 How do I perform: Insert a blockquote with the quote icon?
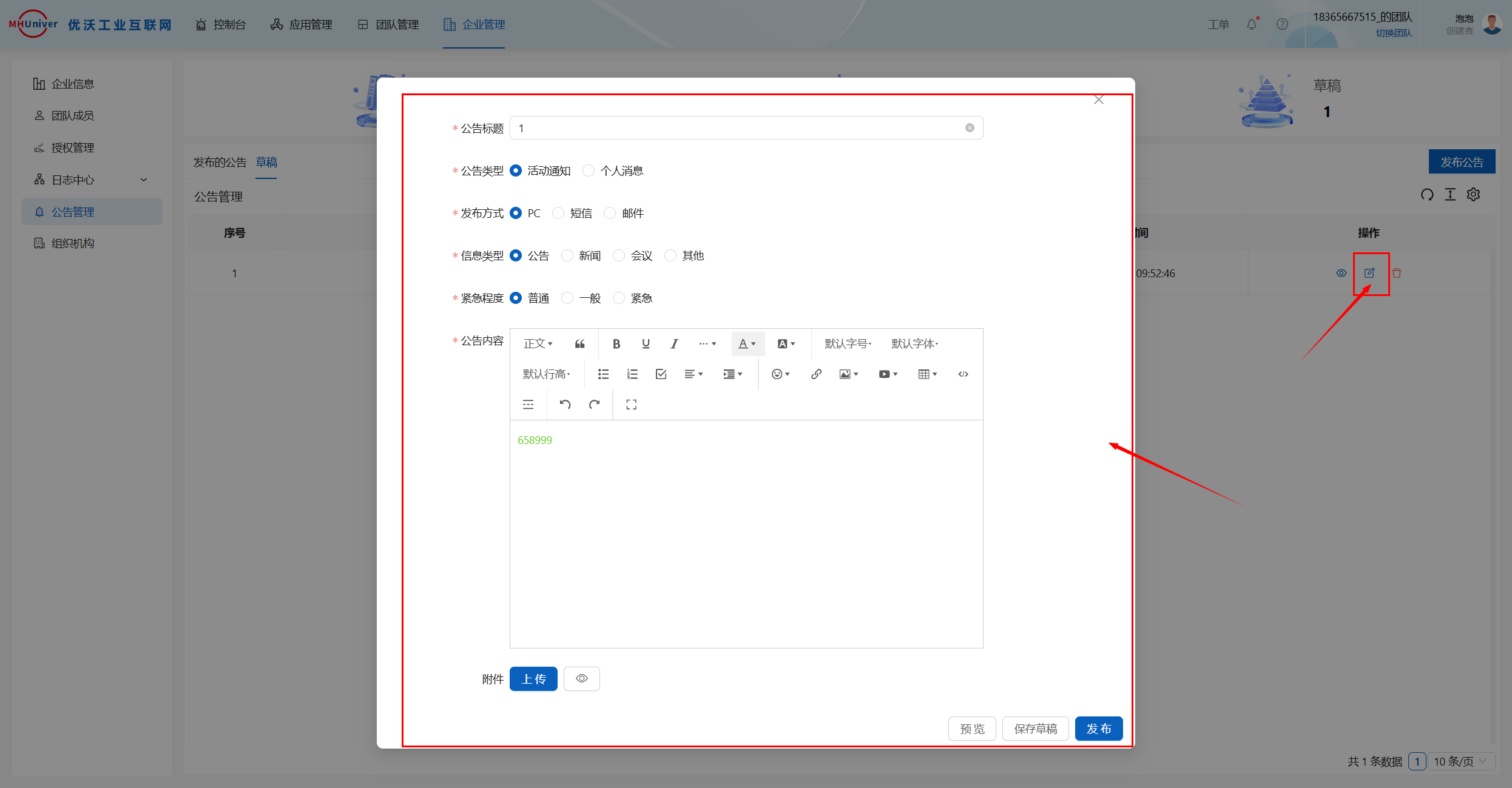579,344
